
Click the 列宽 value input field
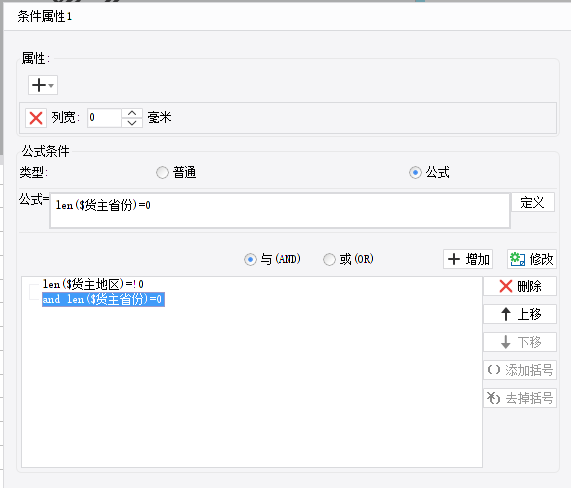[x=104, y=118]
